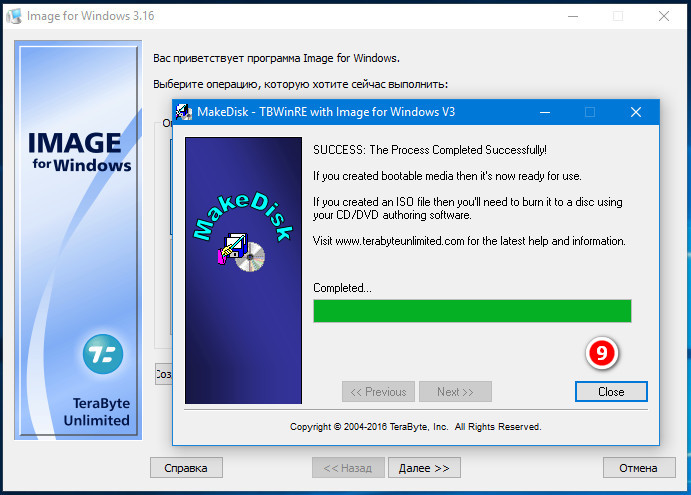691x495 pixels.
Task: Click the MakeDisk dialog title text
Action: 326,112
